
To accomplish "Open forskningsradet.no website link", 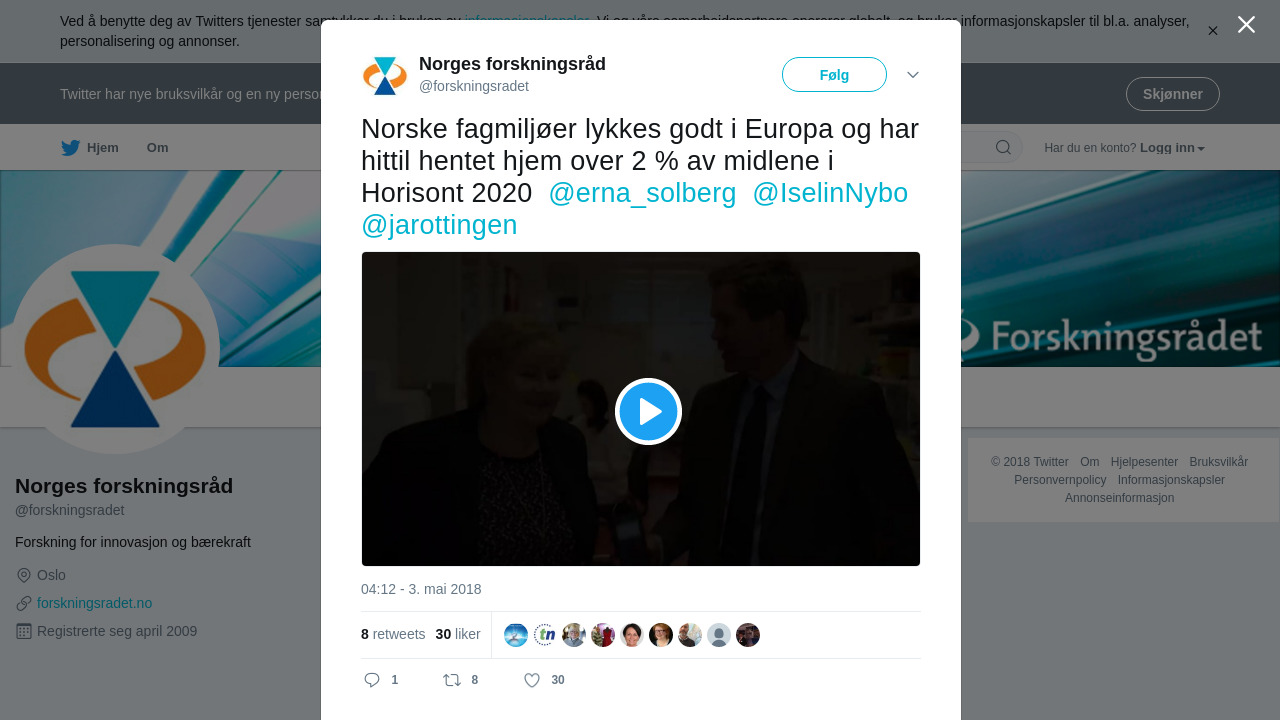I will point(94,603).
